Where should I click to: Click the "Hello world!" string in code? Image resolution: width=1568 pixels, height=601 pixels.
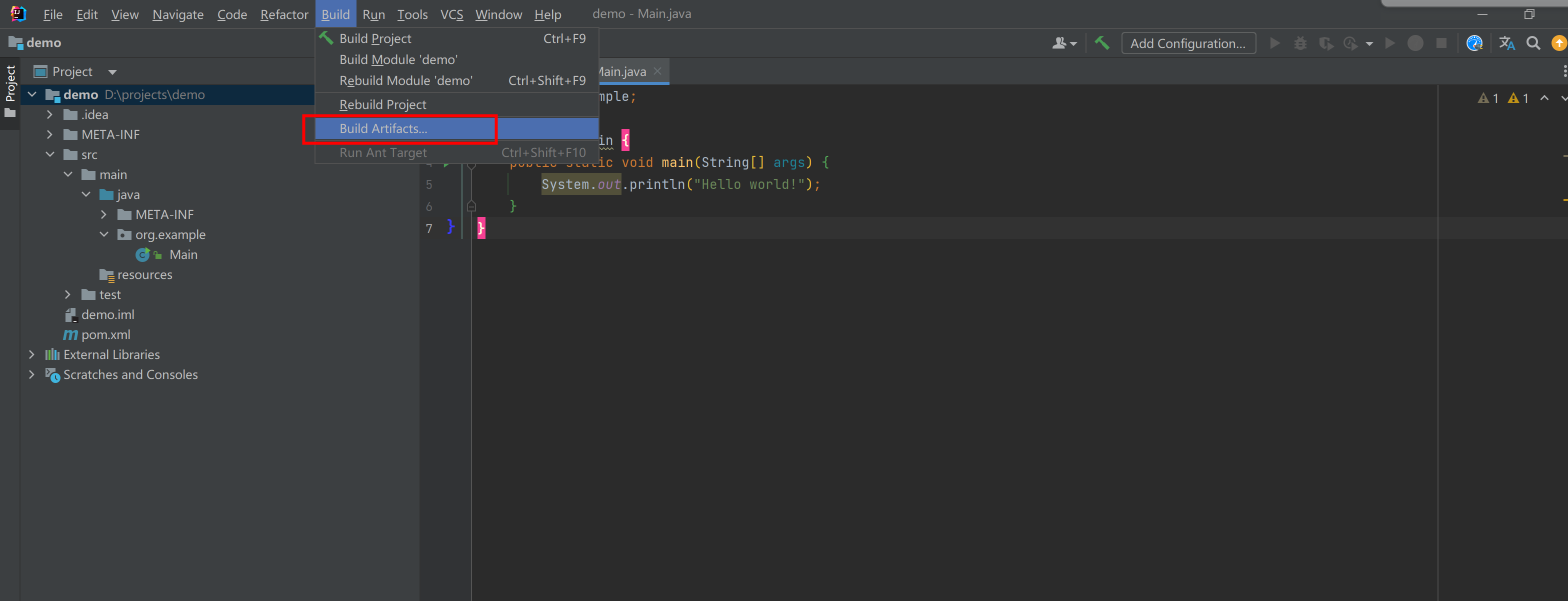tap(748, 184)
